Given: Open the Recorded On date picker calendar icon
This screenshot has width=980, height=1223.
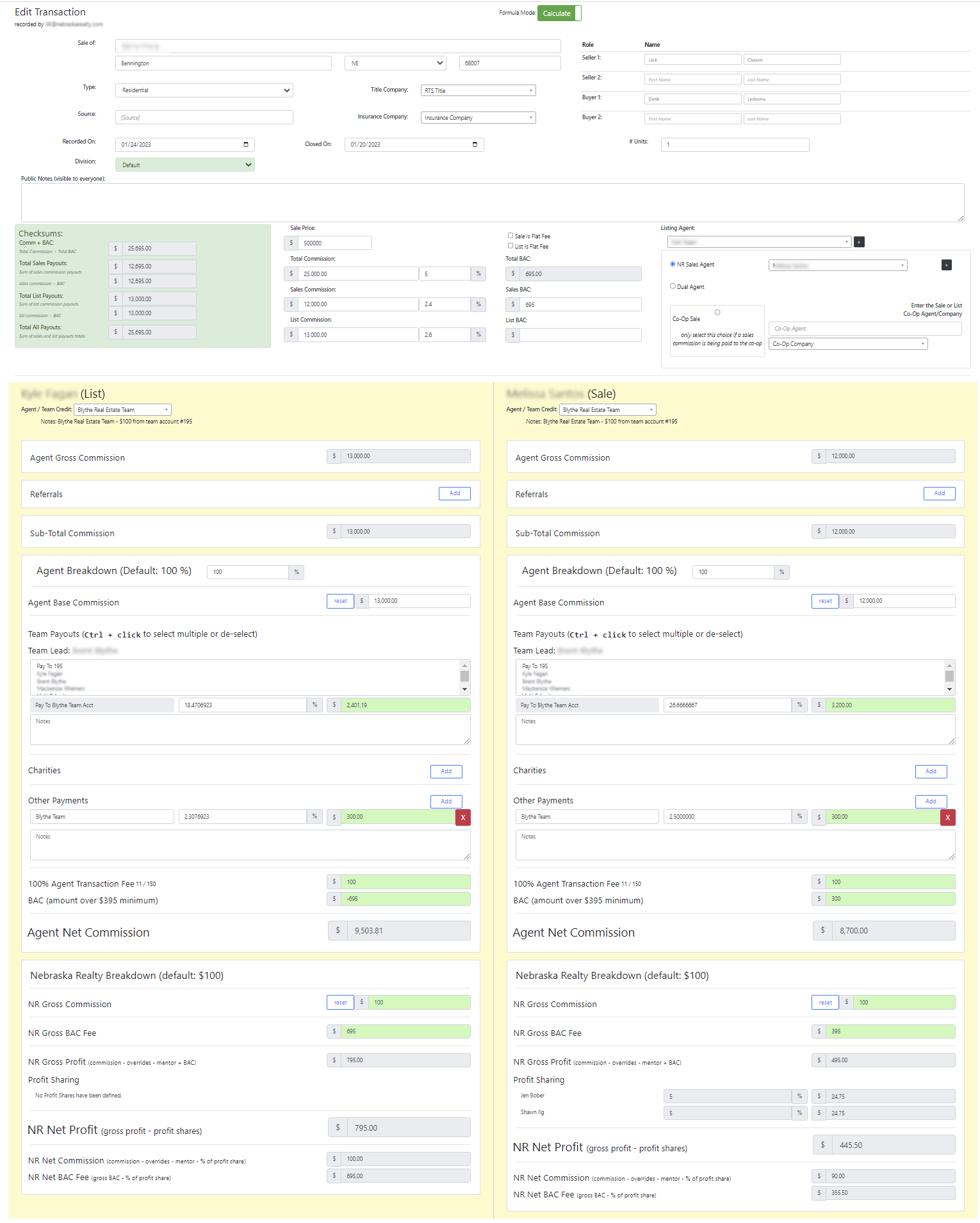Looking at the screenshot, I should click(x=246, y=144).
